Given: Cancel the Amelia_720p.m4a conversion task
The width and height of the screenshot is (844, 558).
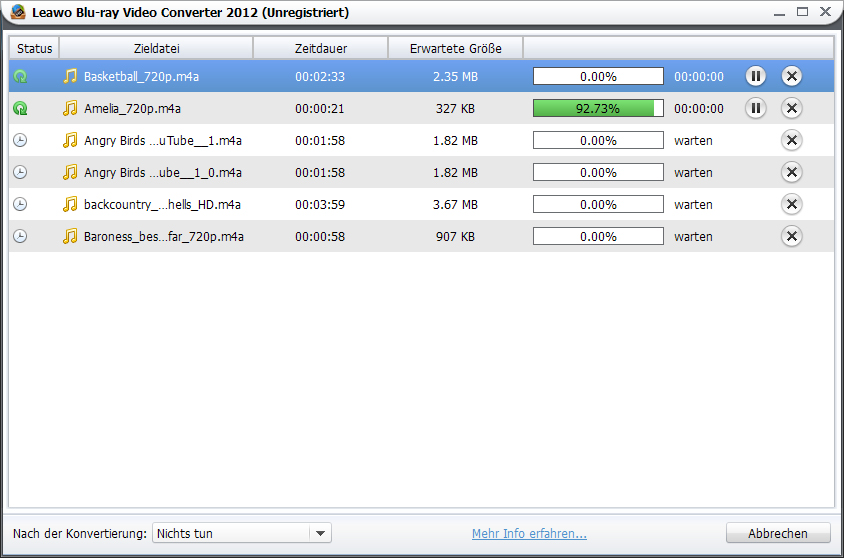Looking at the screenshot, I should (x=792, y=108).
